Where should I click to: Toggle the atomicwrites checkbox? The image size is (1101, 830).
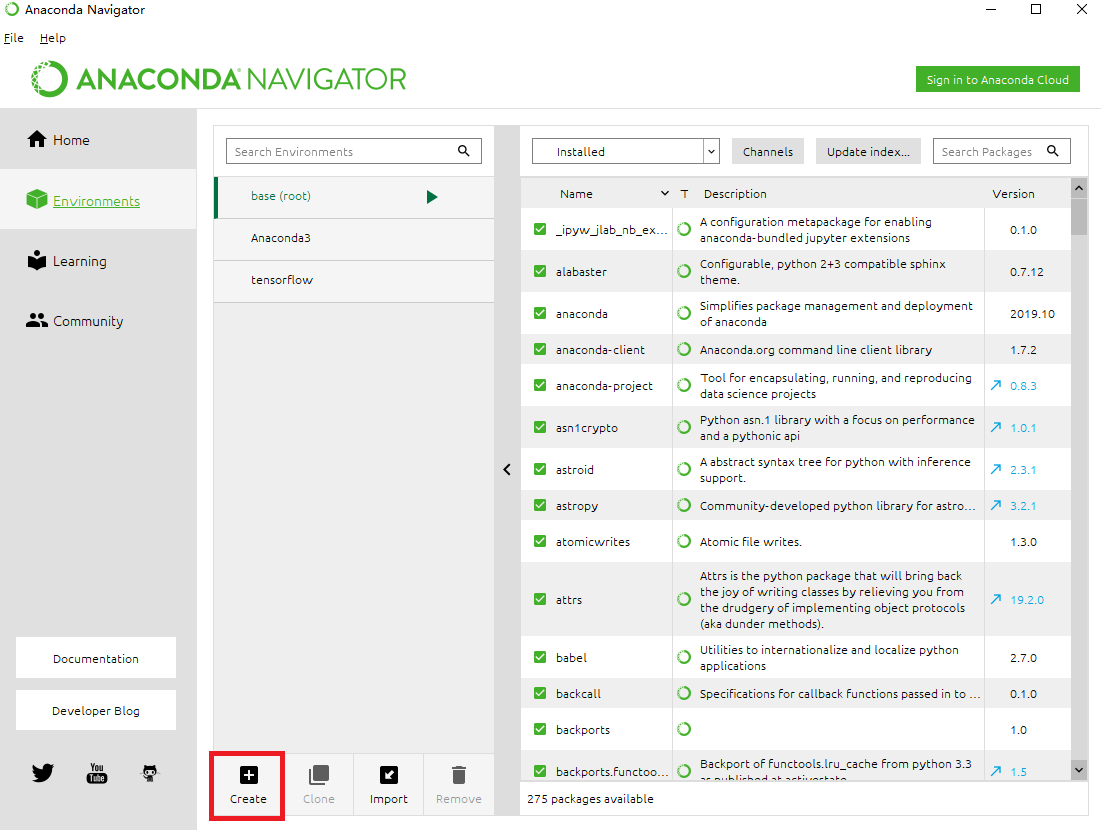click(540, 541)
